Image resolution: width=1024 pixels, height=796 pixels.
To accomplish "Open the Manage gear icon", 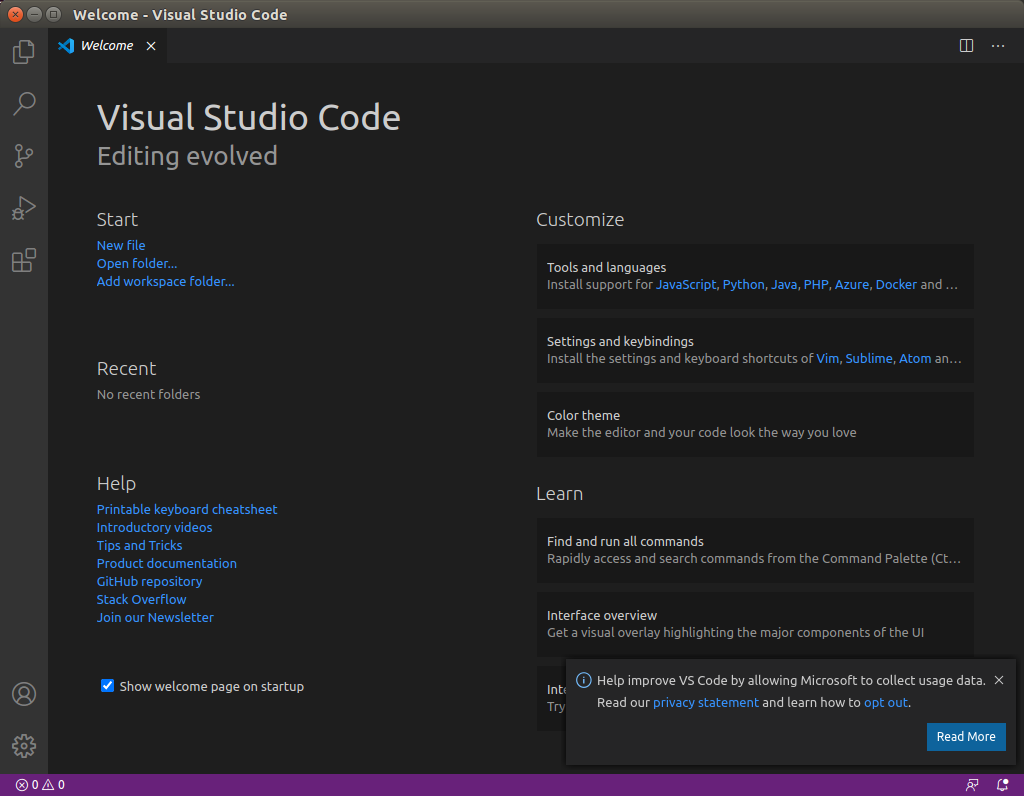I will (24, 746).
